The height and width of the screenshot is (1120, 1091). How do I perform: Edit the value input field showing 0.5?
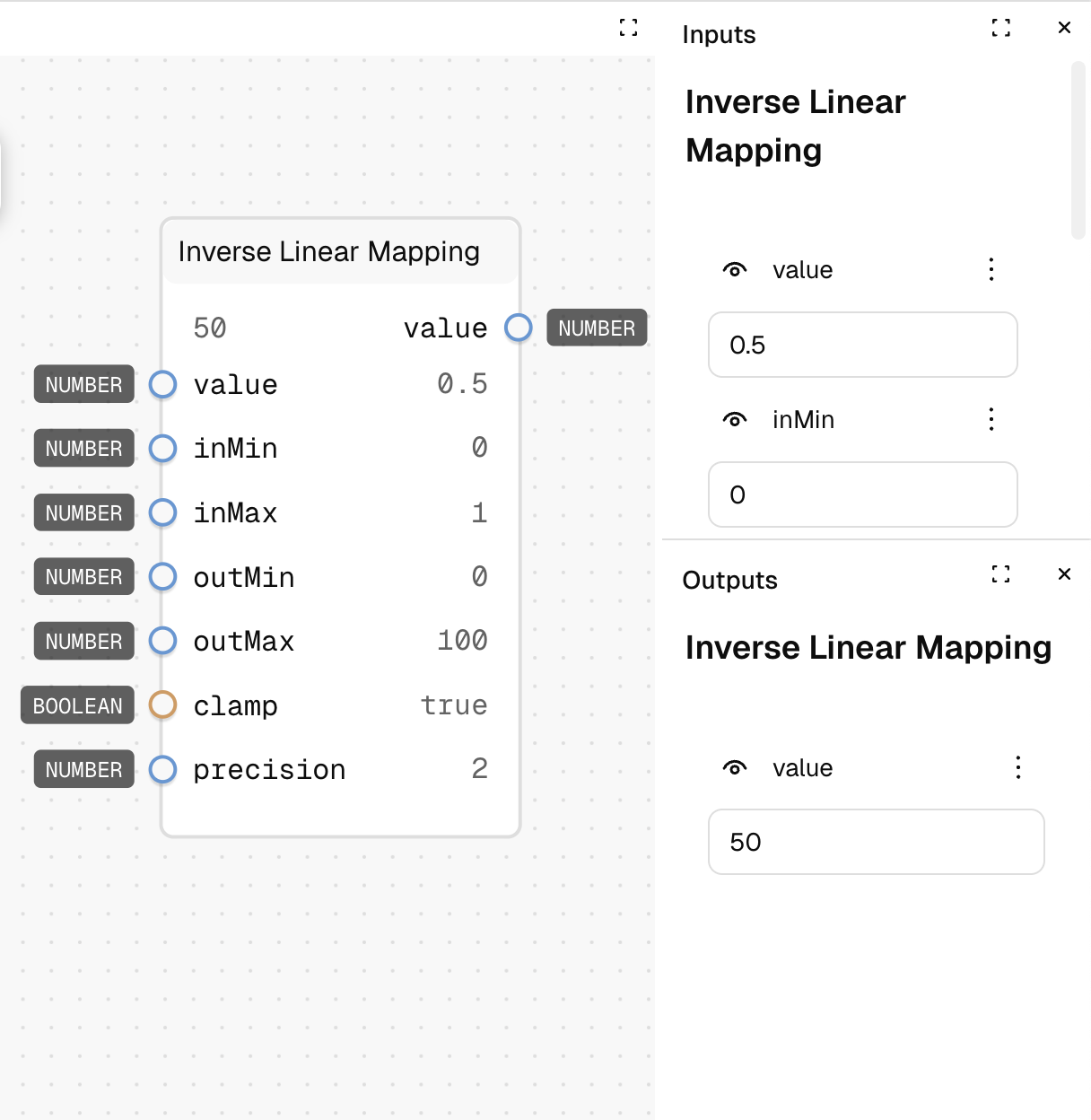[863, 345]
